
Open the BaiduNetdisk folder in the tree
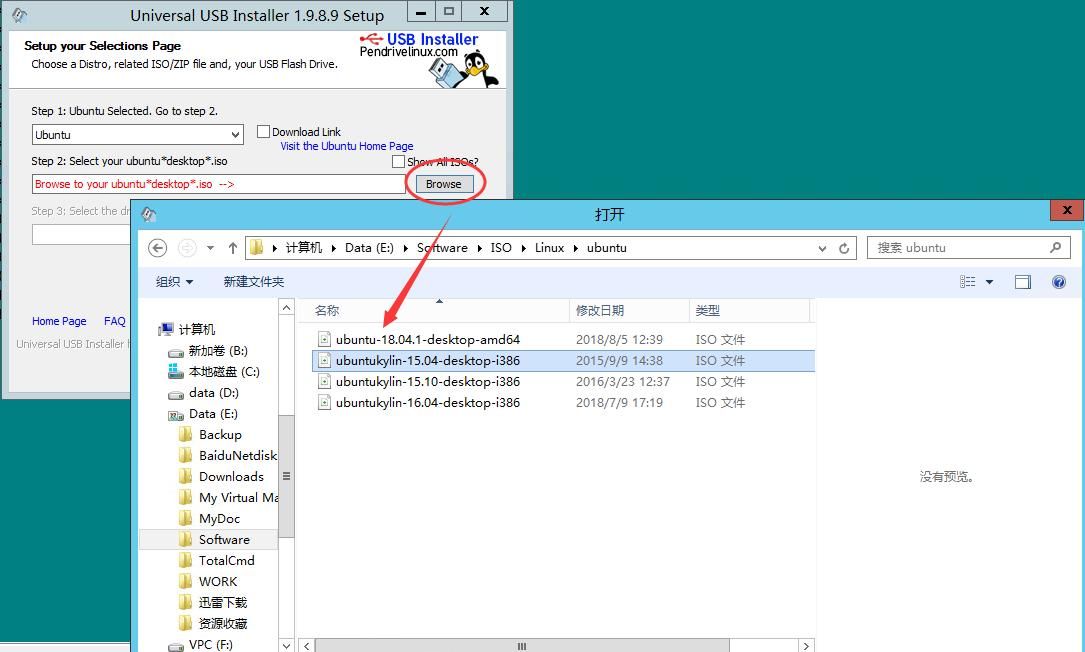237,455
